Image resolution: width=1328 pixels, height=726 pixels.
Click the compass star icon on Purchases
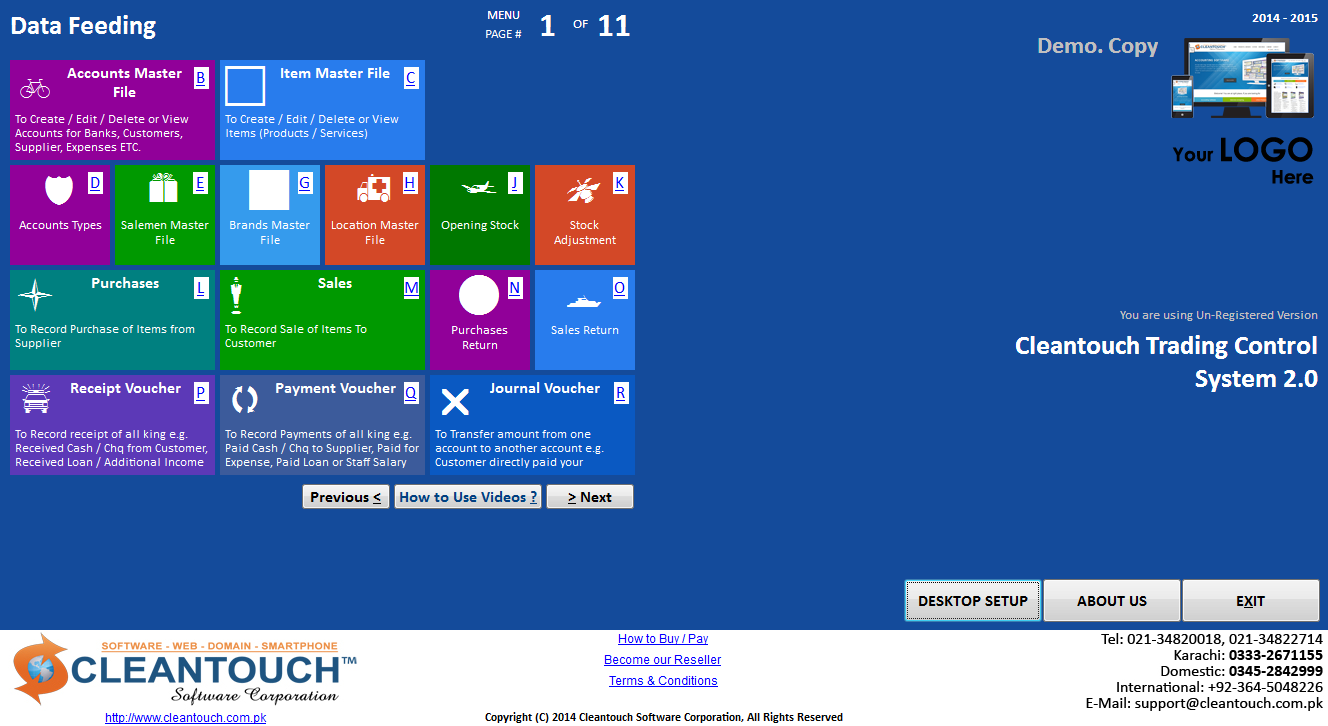35,295
